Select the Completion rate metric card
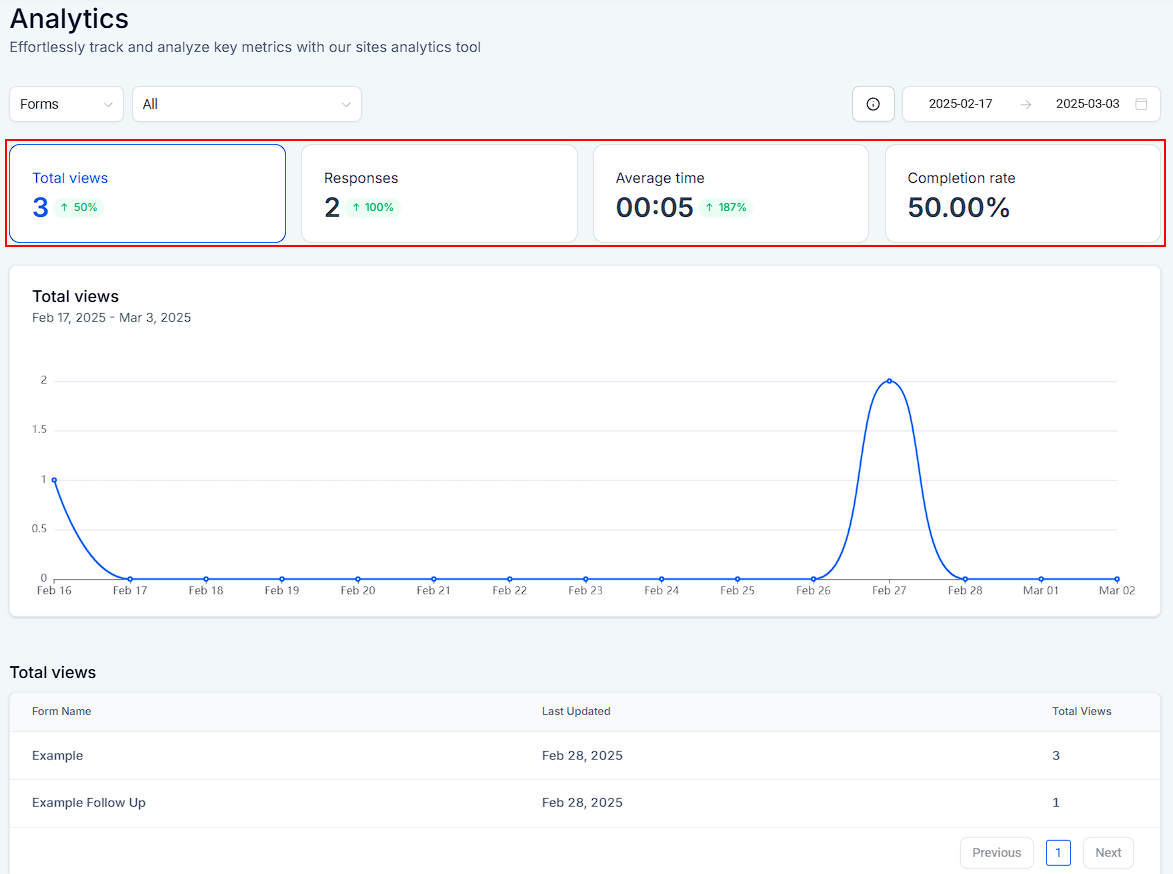The image size is (1173, 874). pyautogui.click(x=1022, y=193)
